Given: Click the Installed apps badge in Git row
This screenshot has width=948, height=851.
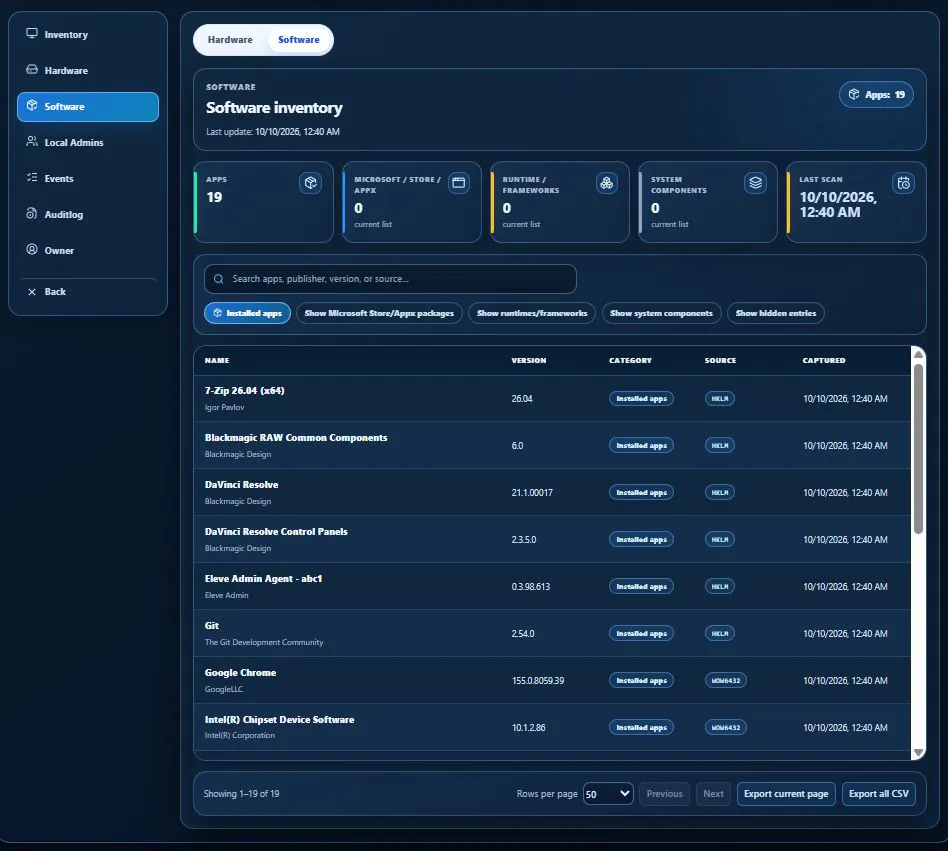Looking at the screenshot, I should (641, 633).
